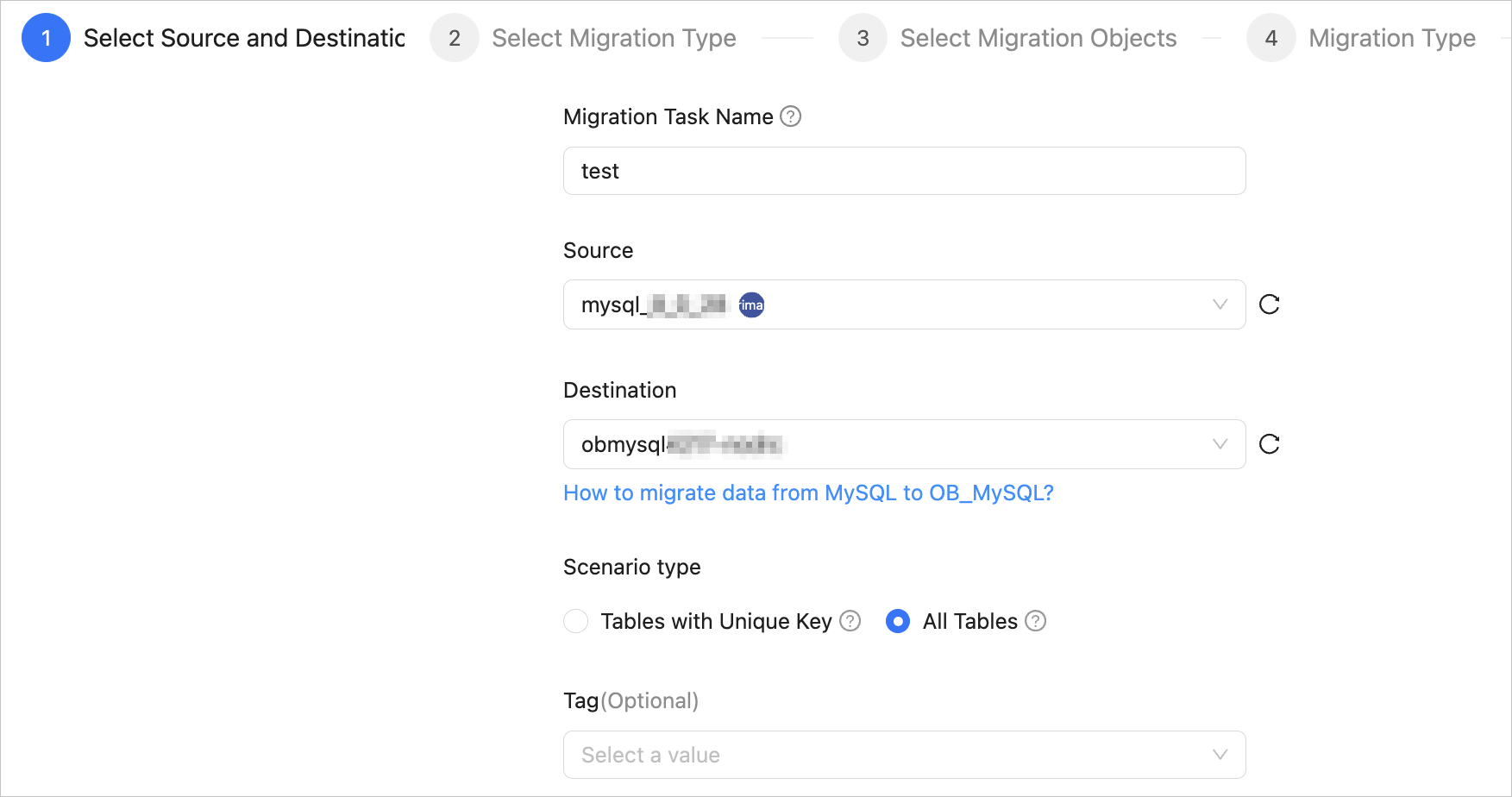Viewport: 1512px width, 797px height.
Task: Click step 2 number circle
Action: [455, 38]
